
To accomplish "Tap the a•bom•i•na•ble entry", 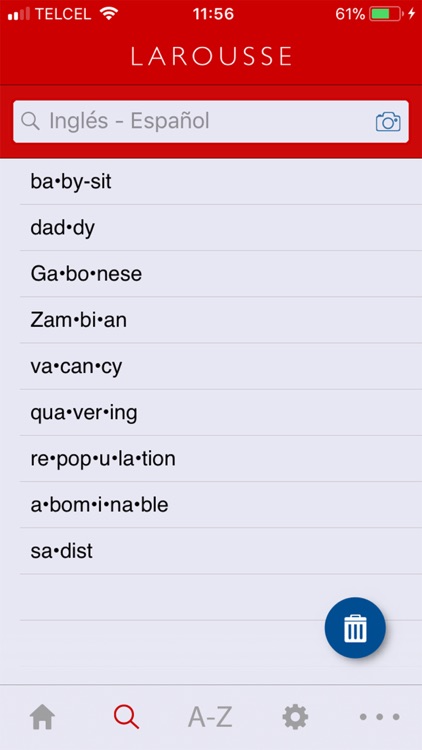I will (221, 505).
